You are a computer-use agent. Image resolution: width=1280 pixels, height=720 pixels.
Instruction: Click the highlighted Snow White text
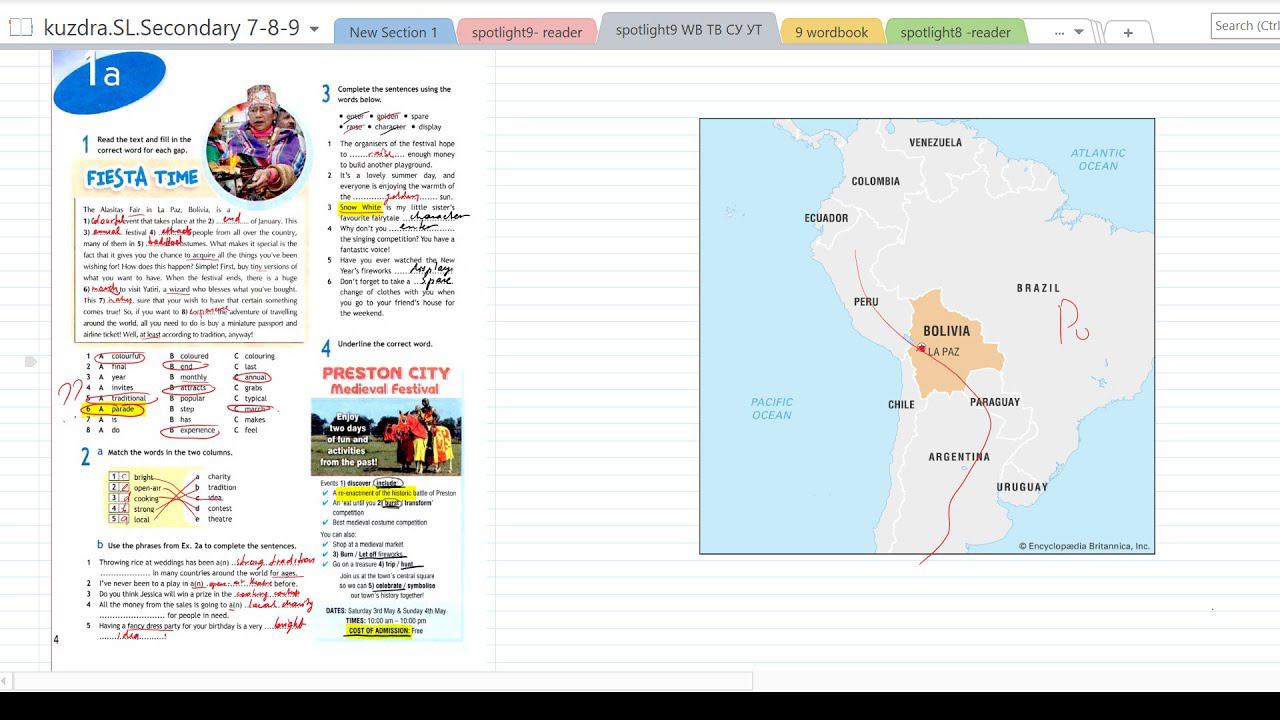click(x=360, y=207)
